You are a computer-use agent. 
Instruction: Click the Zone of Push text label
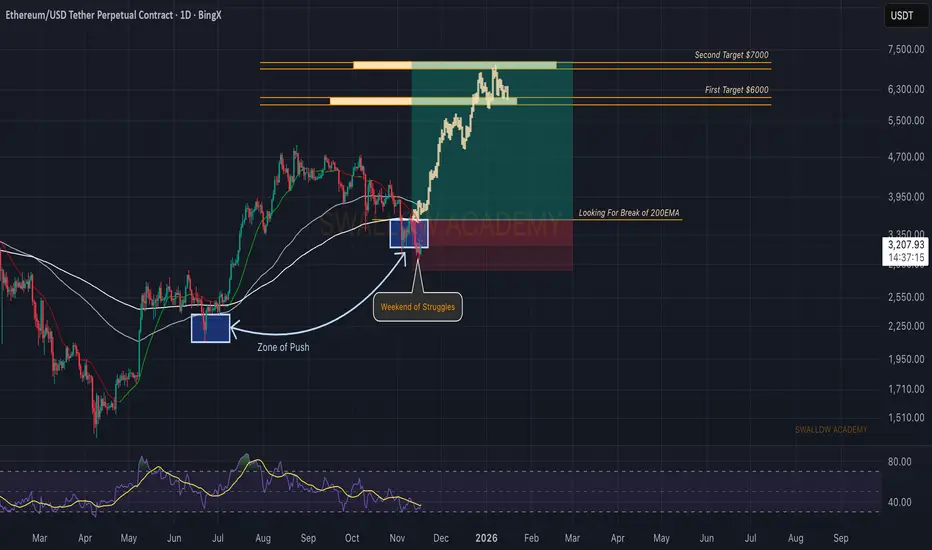click(283, 347)
